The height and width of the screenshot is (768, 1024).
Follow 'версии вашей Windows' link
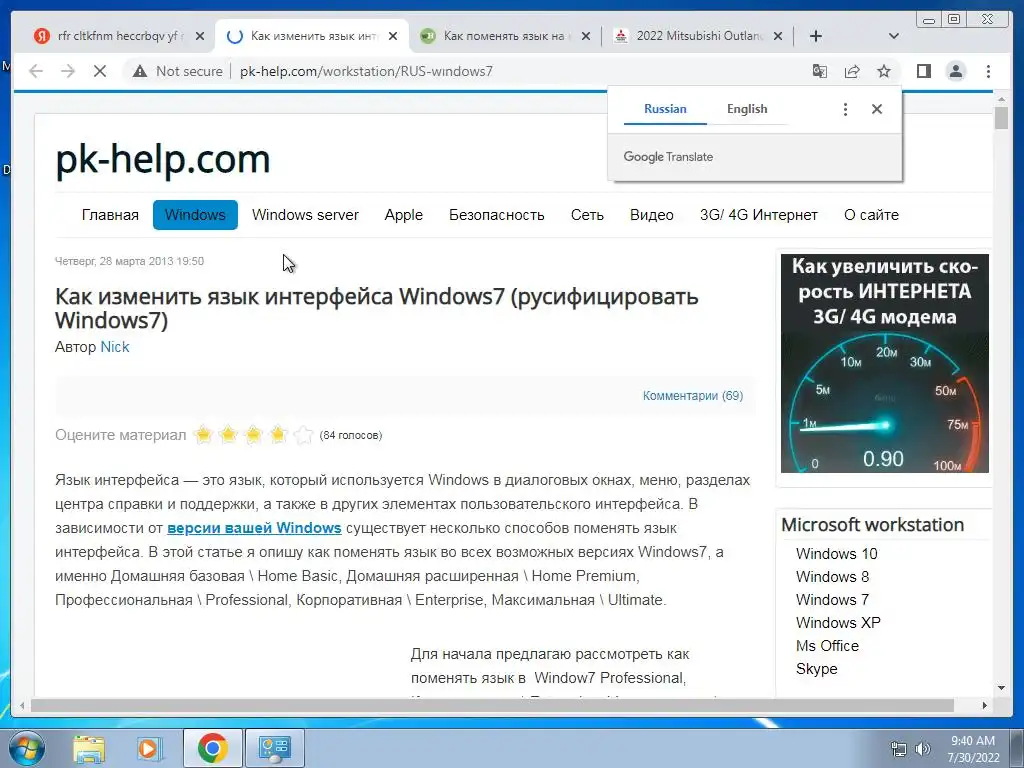[x=254, y=528]
